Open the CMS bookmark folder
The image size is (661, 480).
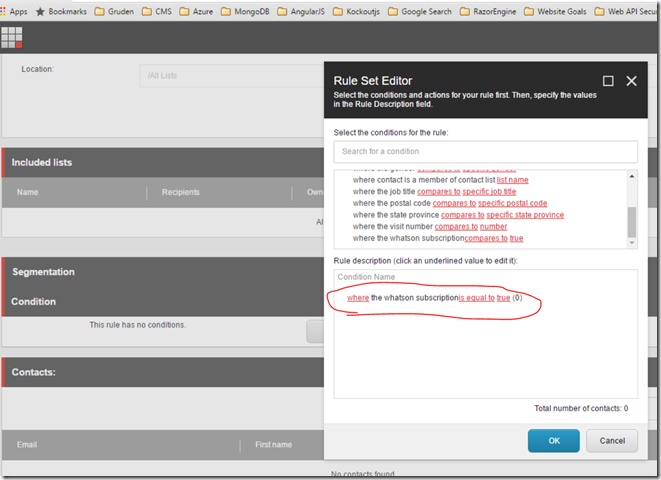click(x=157, y=11)
